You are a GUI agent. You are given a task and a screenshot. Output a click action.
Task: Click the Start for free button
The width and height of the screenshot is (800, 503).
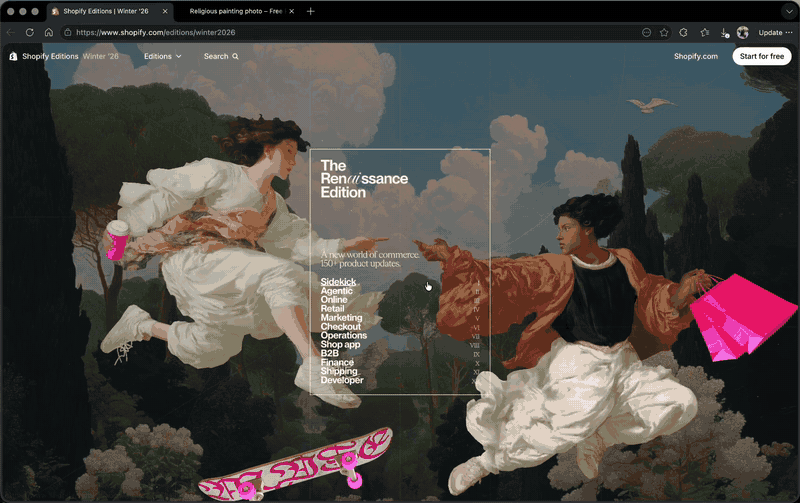(x=762, y=56)
